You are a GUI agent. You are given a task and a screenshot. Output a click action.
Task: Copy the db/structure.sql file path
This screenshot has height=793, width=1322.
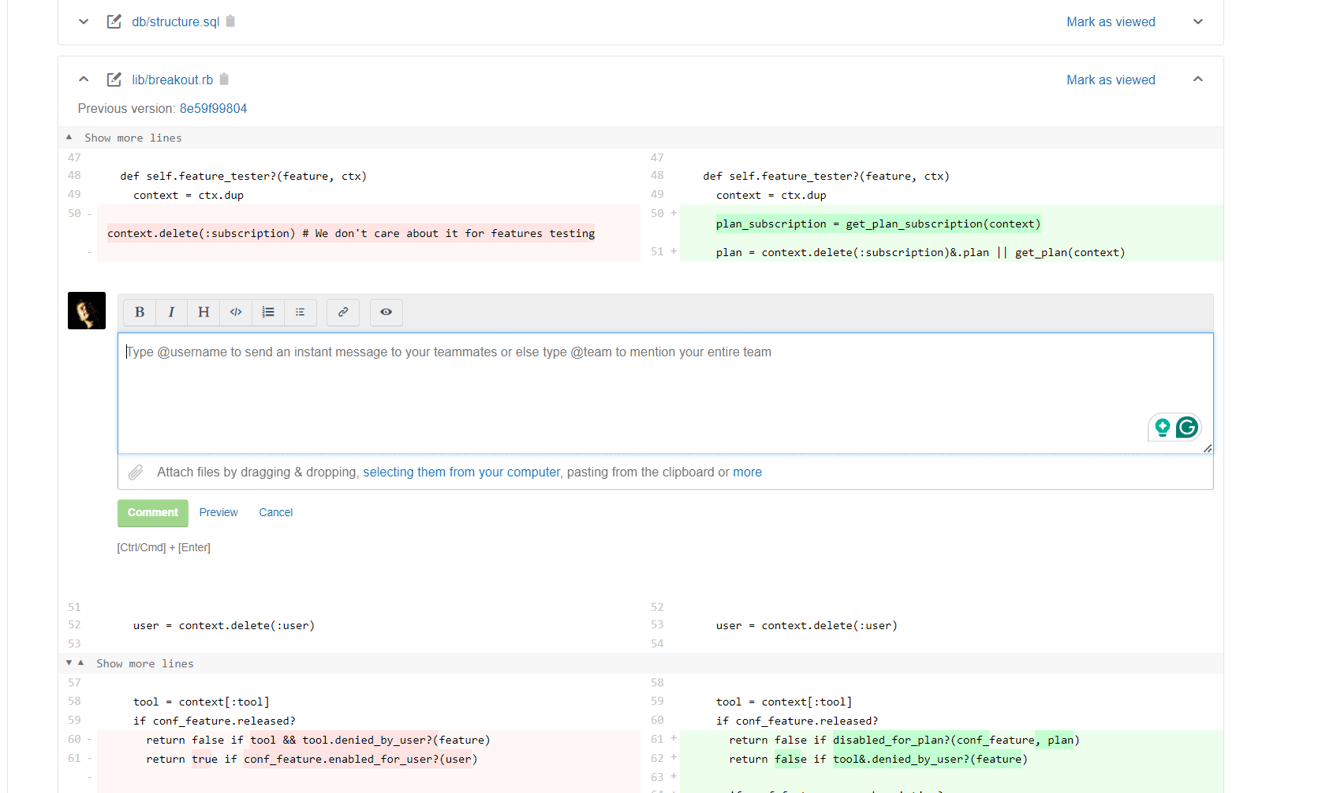pos(231,21)
